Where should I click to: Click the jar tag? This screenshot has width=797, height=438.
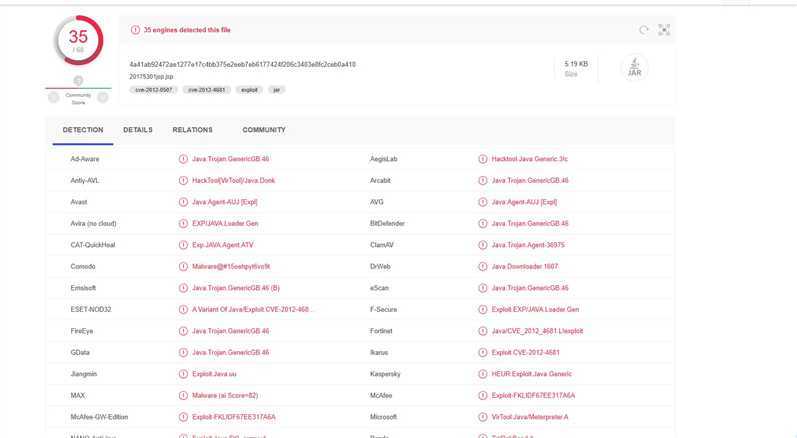pyautogui.click(x=277, y=90)
